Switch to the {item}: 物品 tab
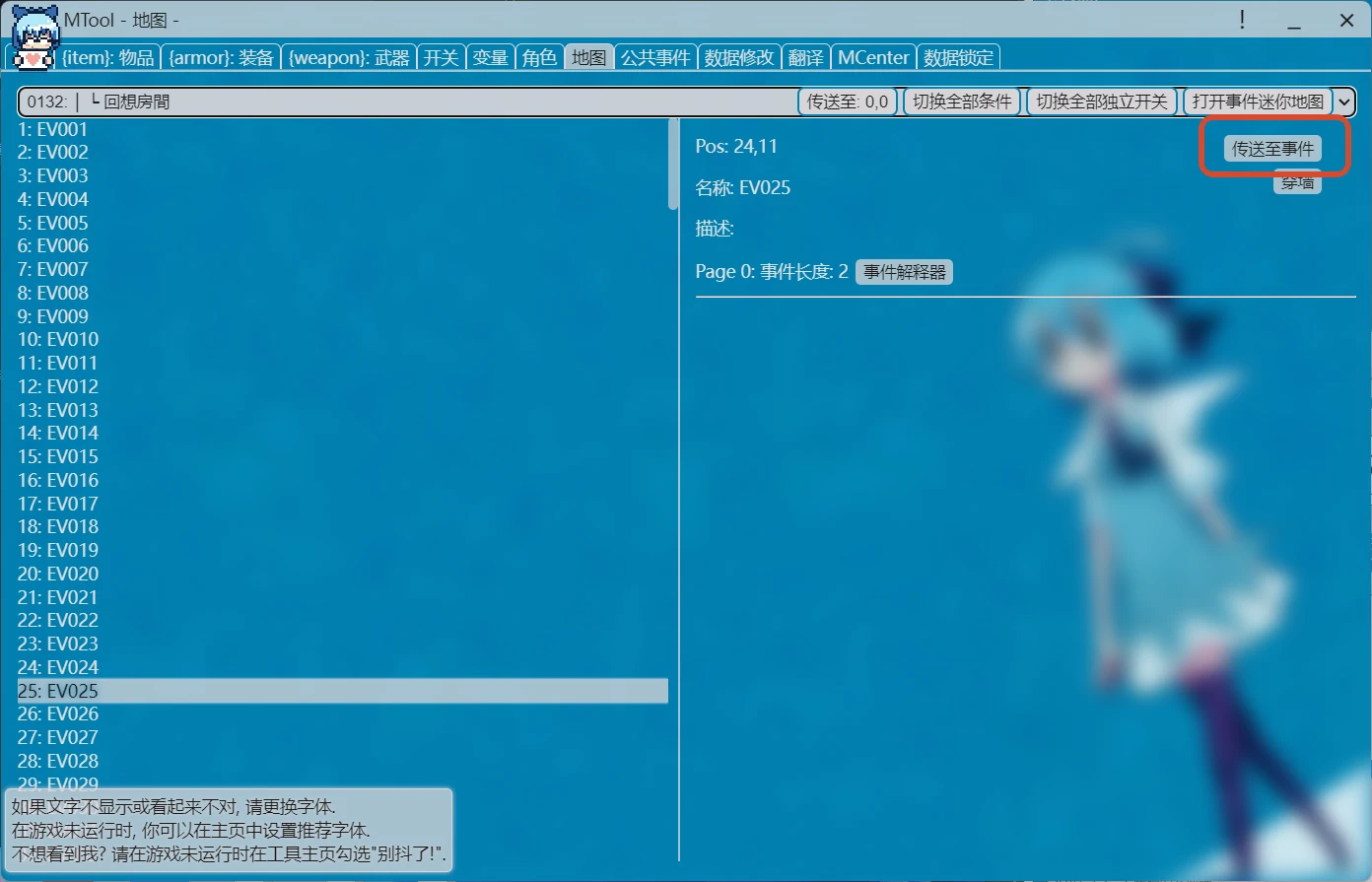The image size is (1372, 882). (108, 58)
